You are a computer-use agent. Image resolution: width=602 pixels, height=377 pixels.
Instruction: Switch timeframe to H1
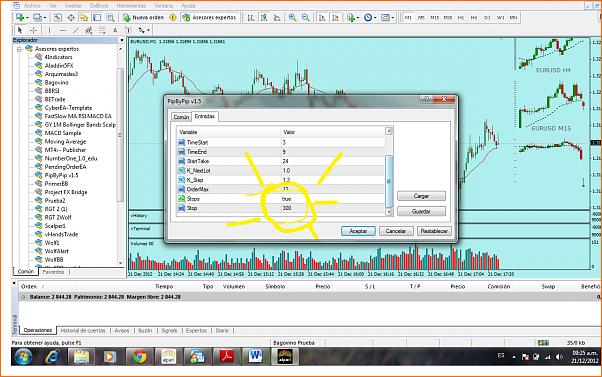click(461, 17)
